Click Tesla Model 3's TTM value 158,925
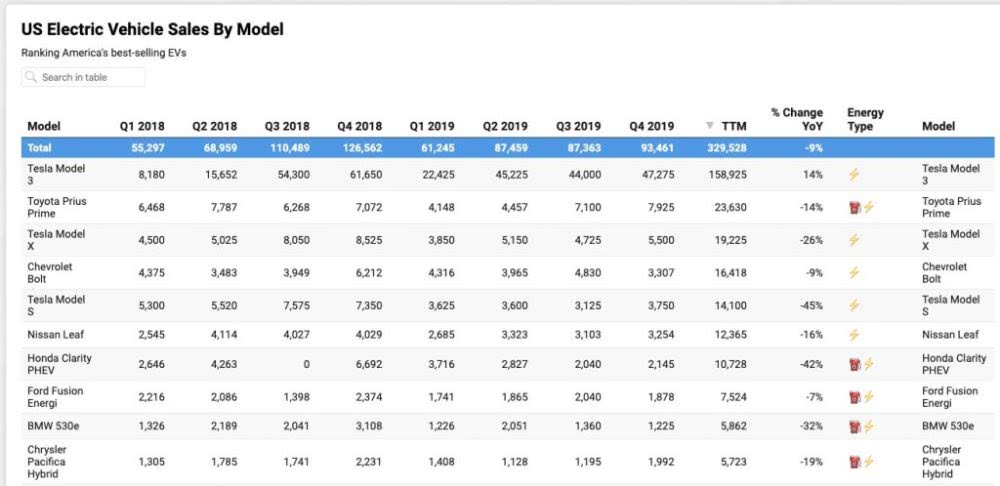Screen dimensions: 1000x486 pyautogui.click(x=725, y=175)
